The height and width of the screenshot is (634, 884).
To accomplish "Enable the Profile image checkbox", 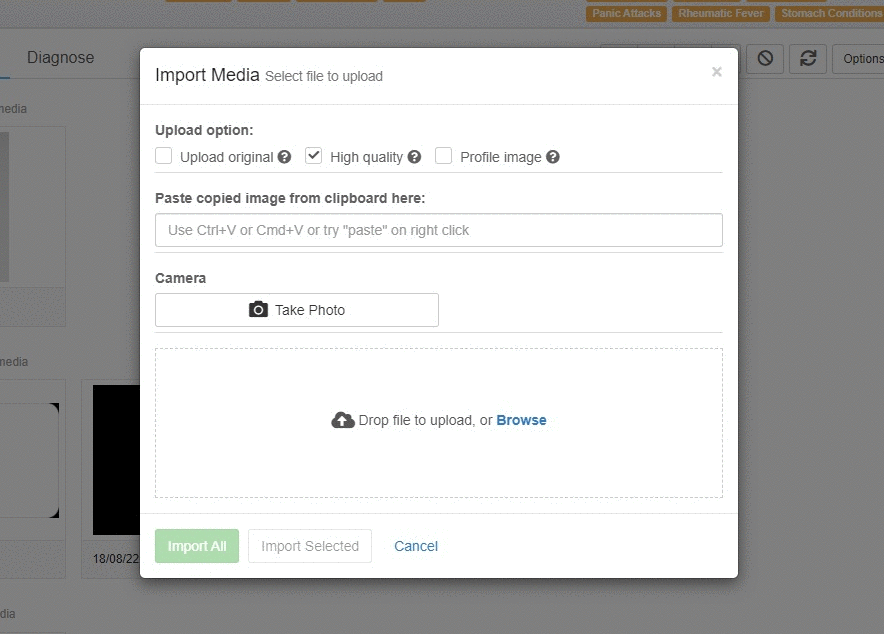I will click(444, 156).
